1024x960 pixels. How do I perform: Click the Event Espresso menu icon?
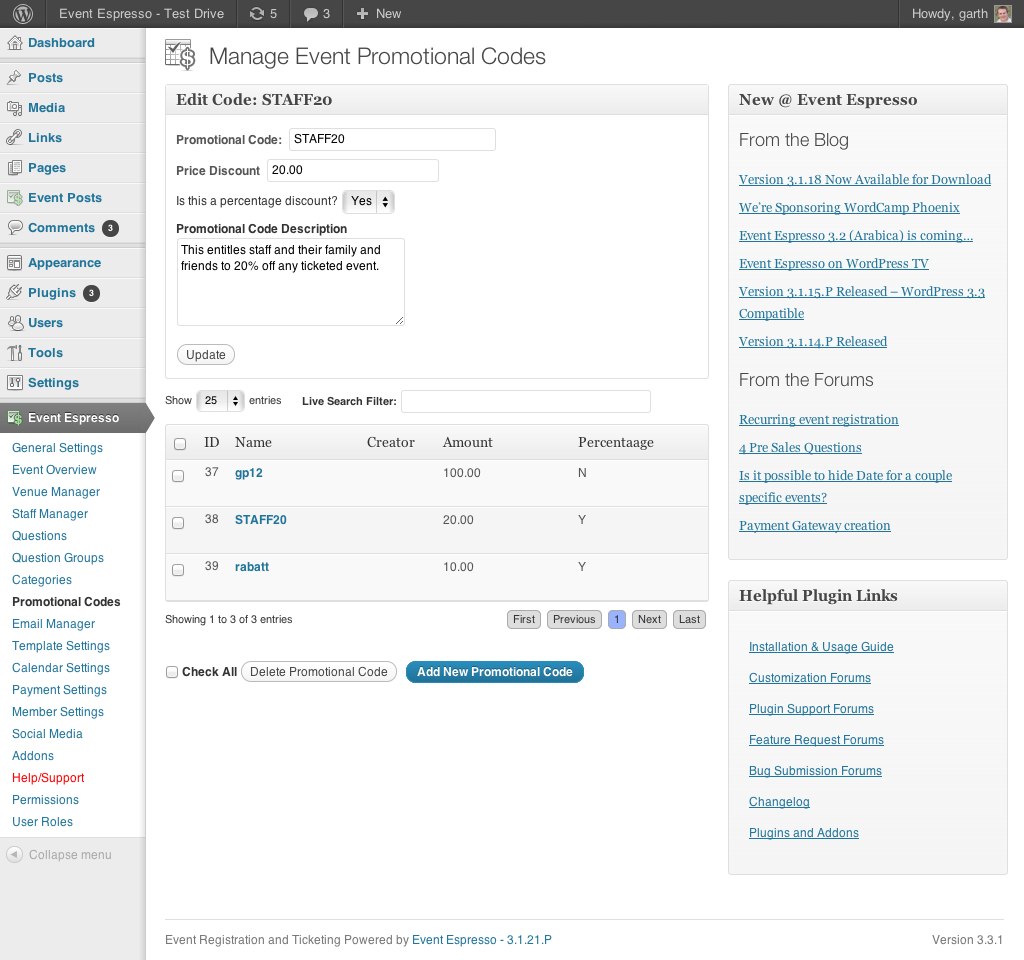point(14,418)
